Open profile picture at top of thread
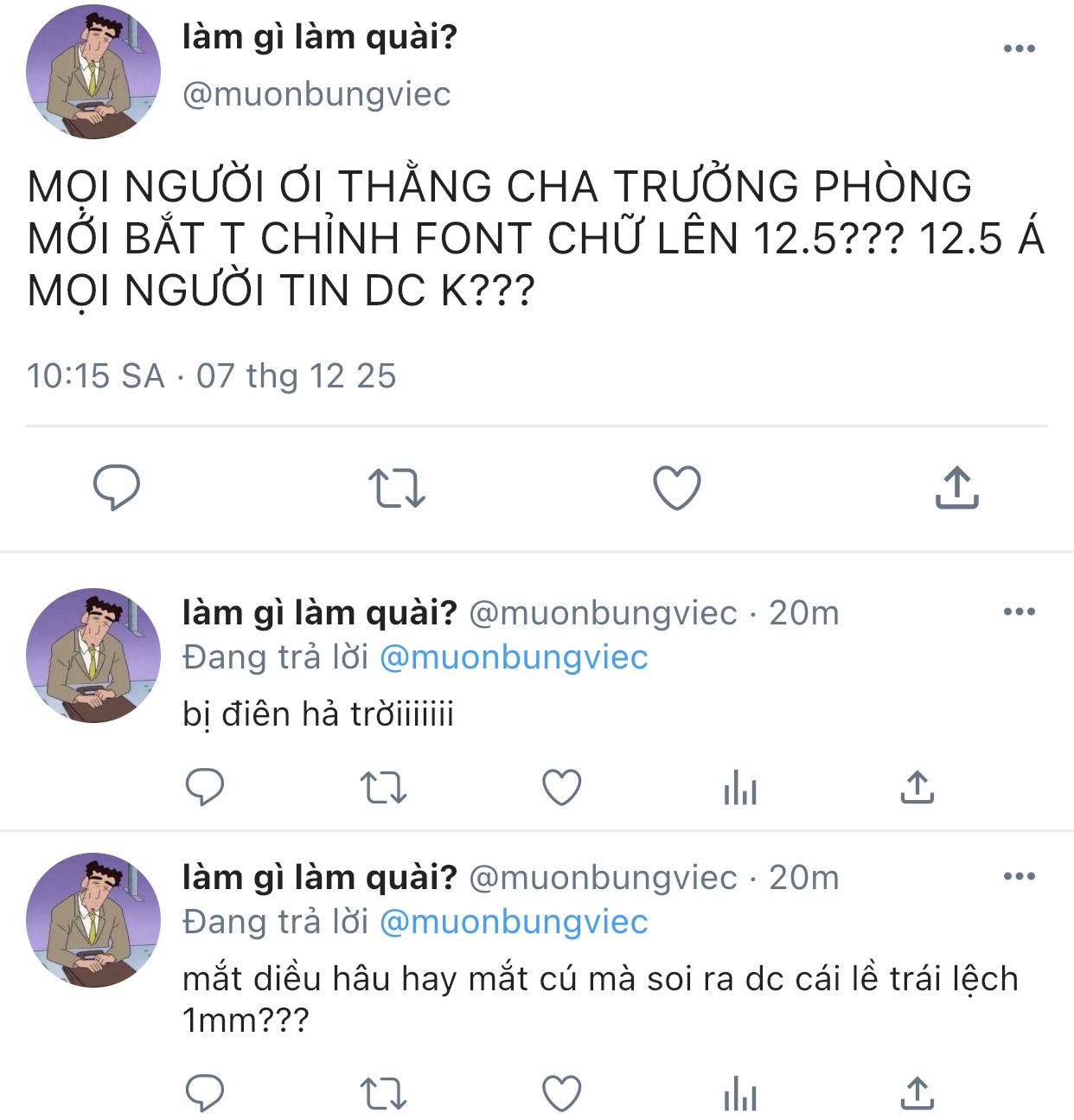Screen dimensions: 1074x1120 point(93,72)
